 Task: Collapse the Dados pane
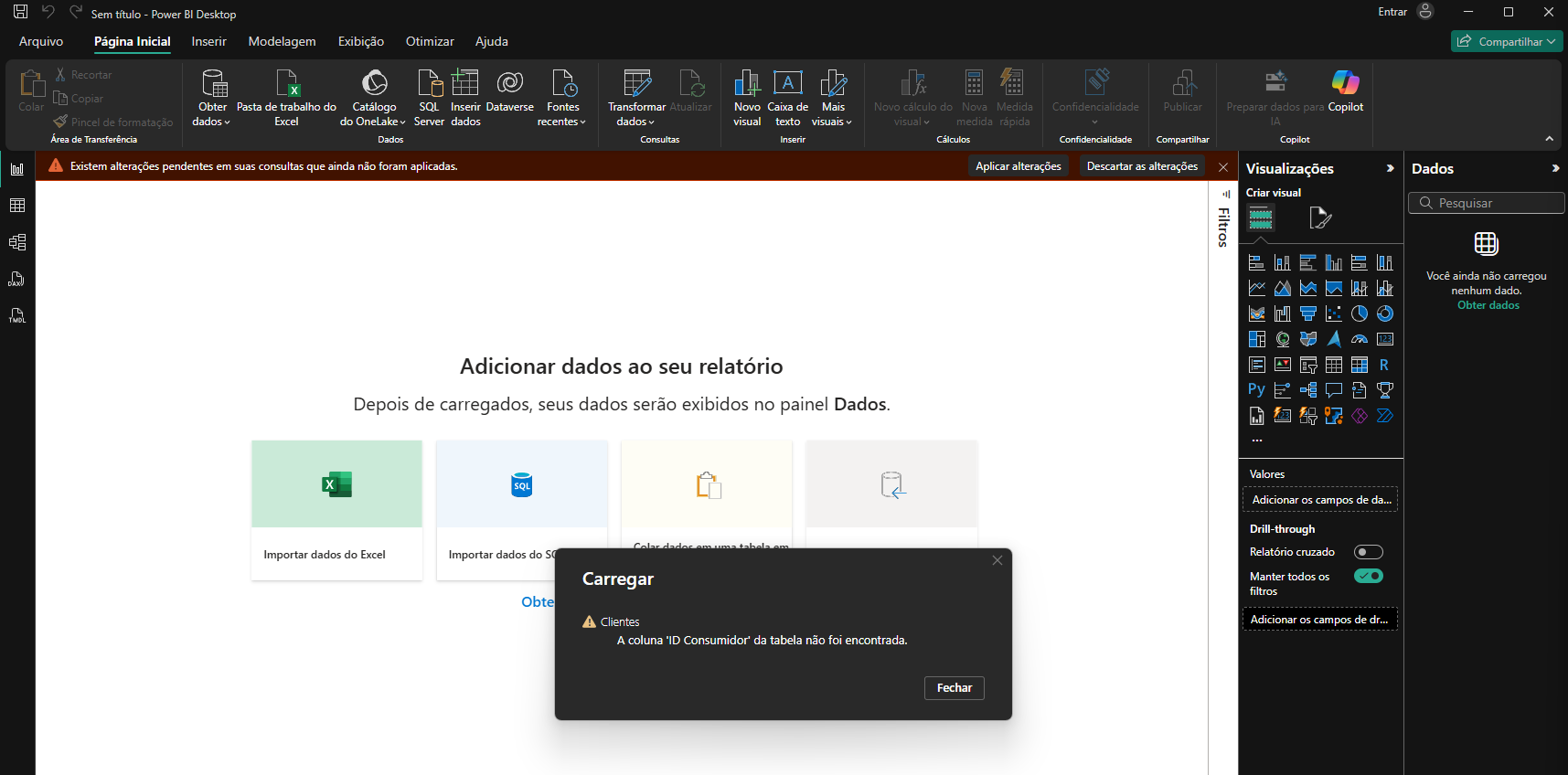coord(1555,168)
